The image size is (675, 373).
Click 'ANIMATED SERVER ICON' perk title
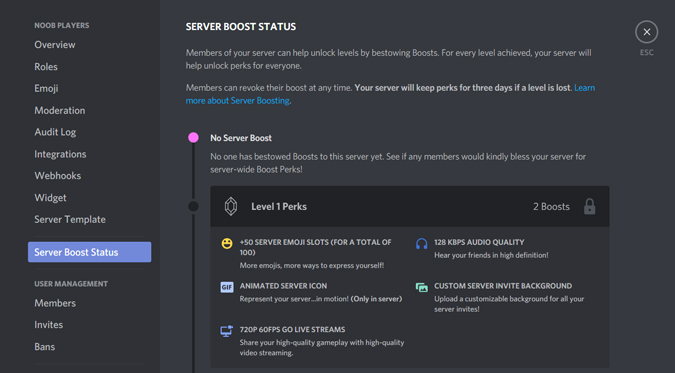tap(283, 286)
